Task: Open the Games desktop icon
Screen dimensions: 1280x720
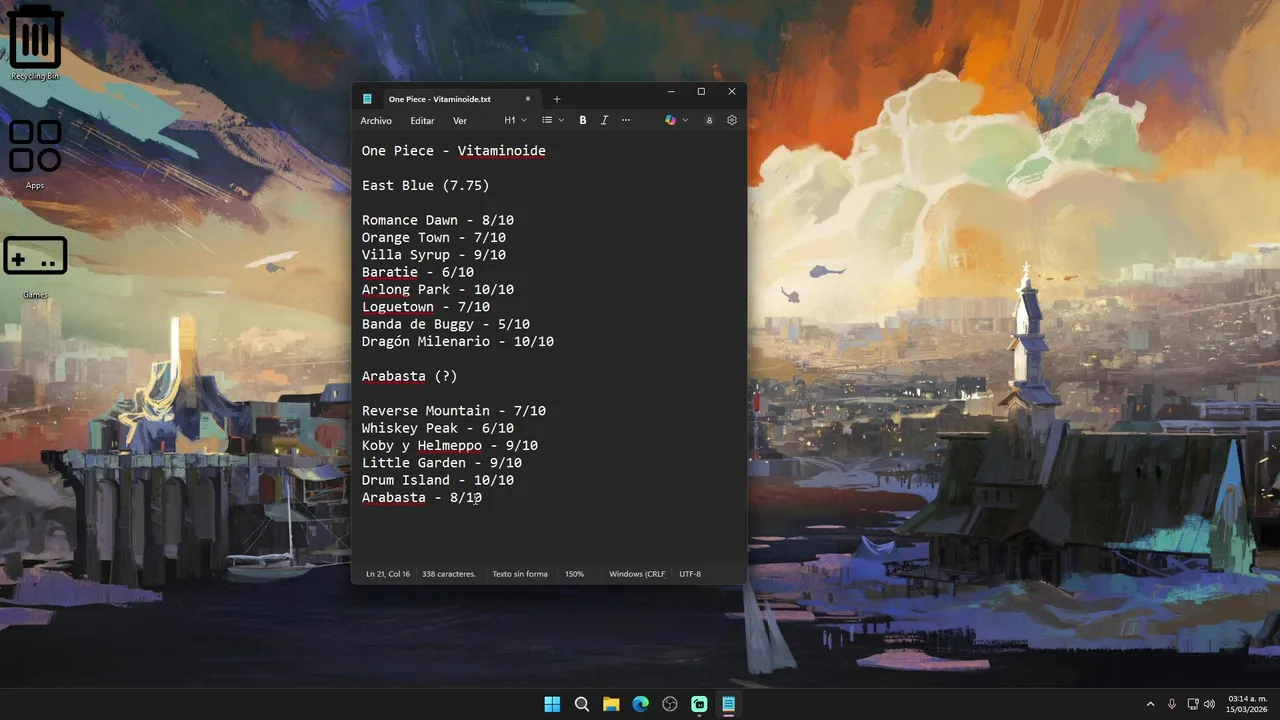Action: [x=35, y=265]
